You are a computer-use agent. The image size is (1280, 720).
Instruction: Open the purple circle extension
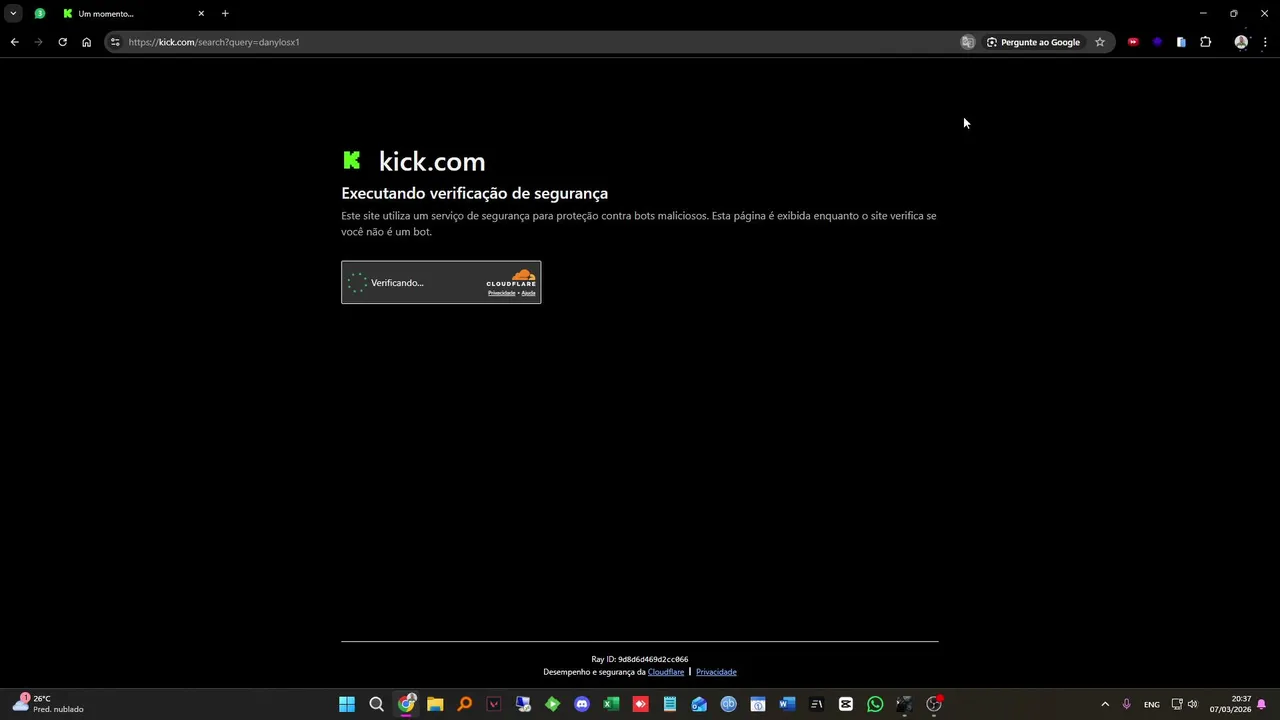(x=1157, y=42)
